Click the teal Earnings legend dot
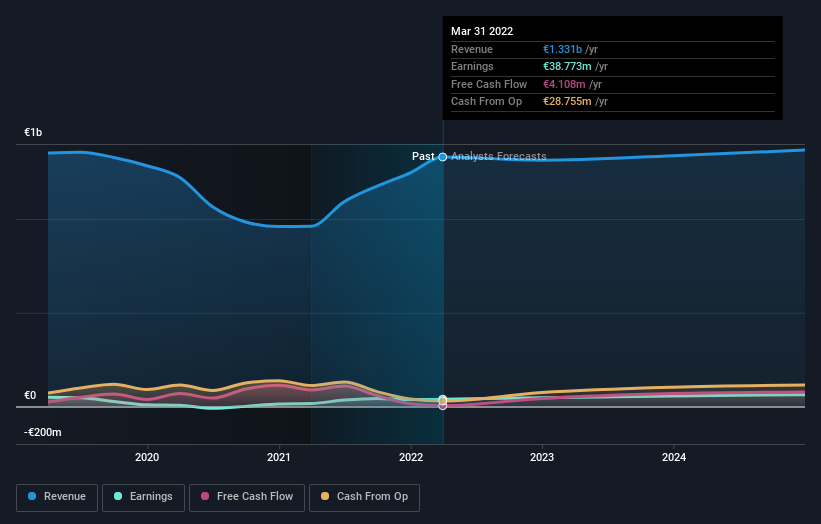The height and width of the screenshot is (524, 821). pos(118,496)
